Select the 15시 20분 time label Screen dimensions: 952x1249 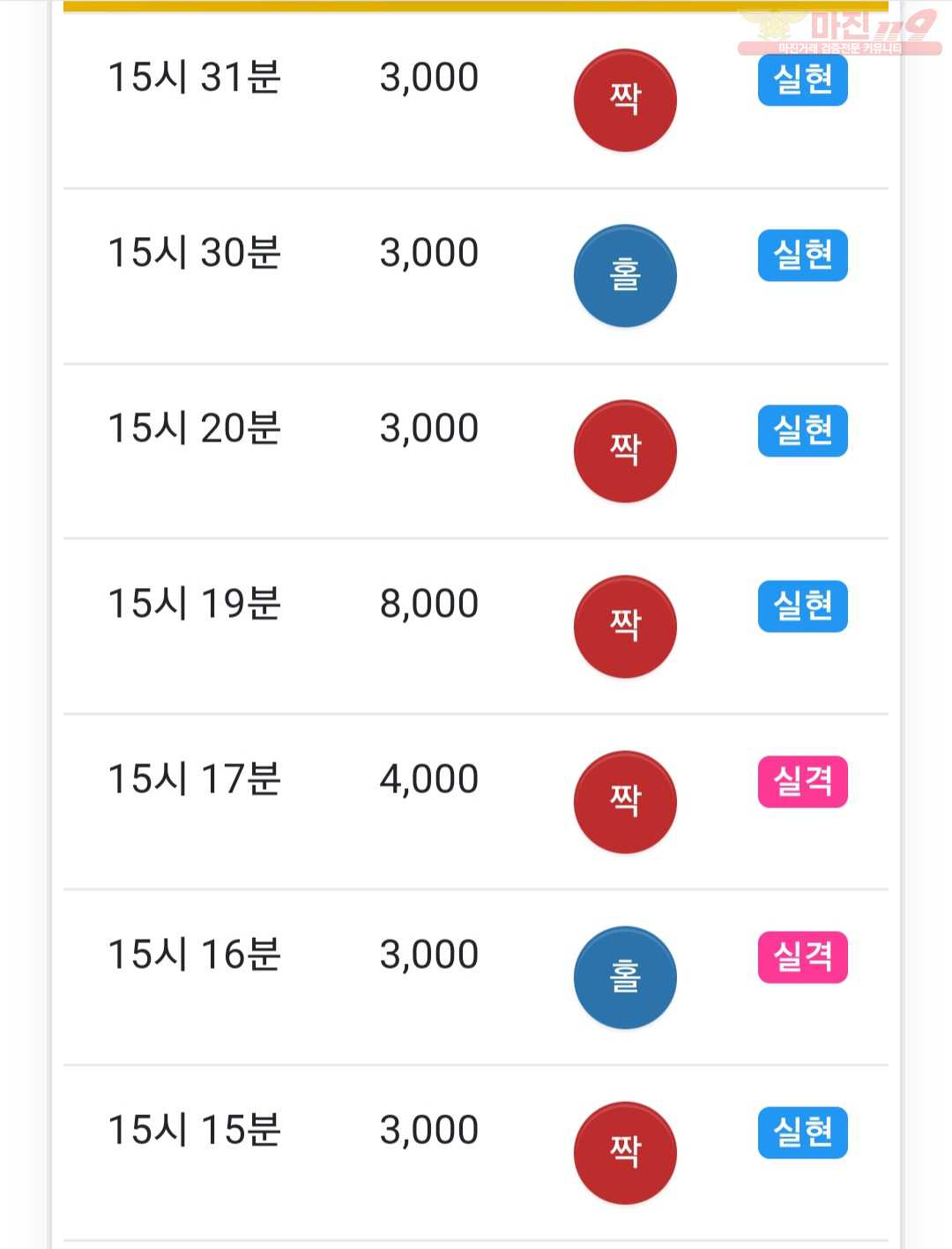194,427
